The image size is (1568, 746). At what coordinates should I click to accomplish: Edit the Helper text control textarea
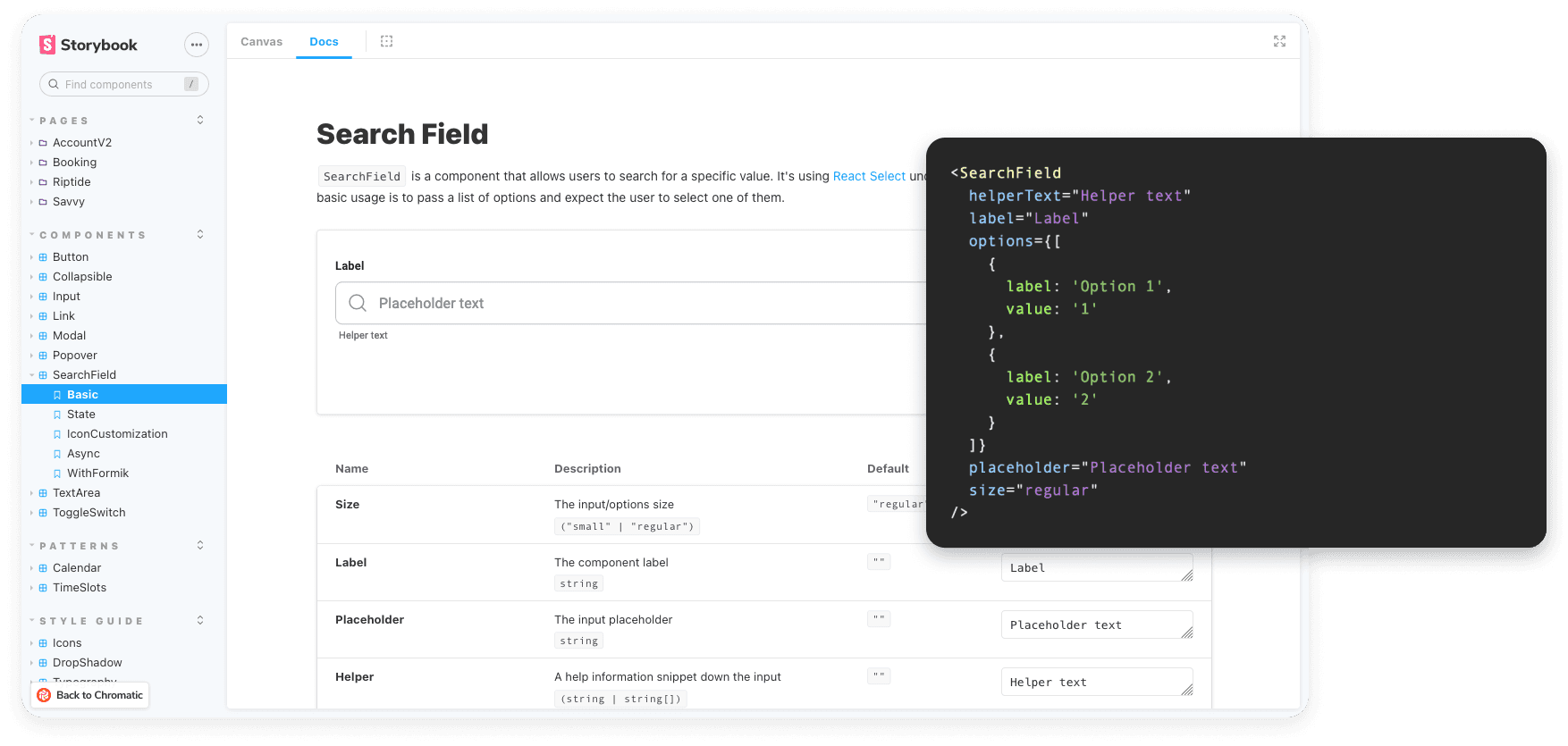point(1097,682)
